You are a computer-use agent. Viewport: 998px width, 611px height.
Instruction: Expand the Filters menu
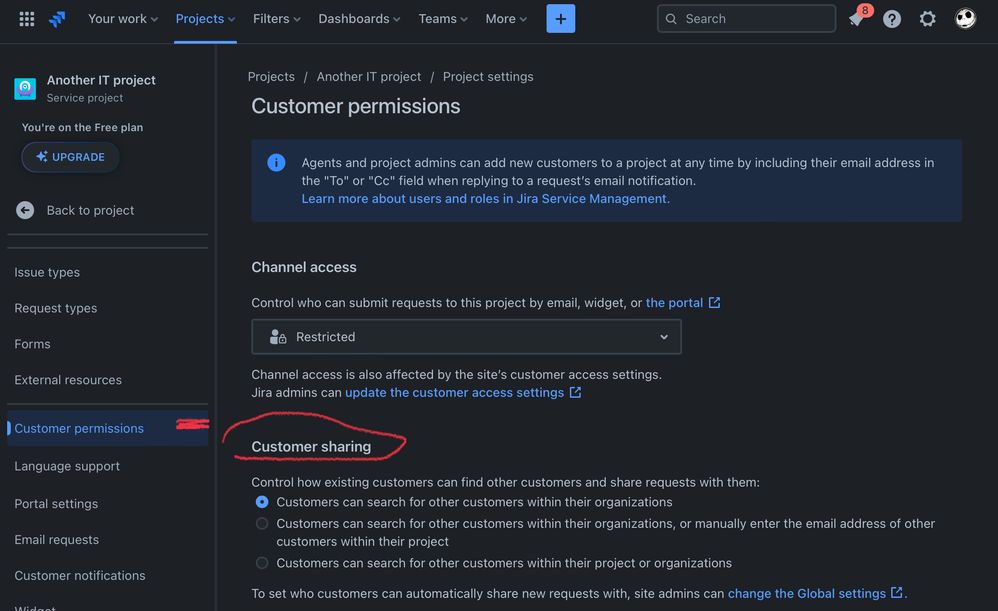pyautogui.click(x=277, y=19)
